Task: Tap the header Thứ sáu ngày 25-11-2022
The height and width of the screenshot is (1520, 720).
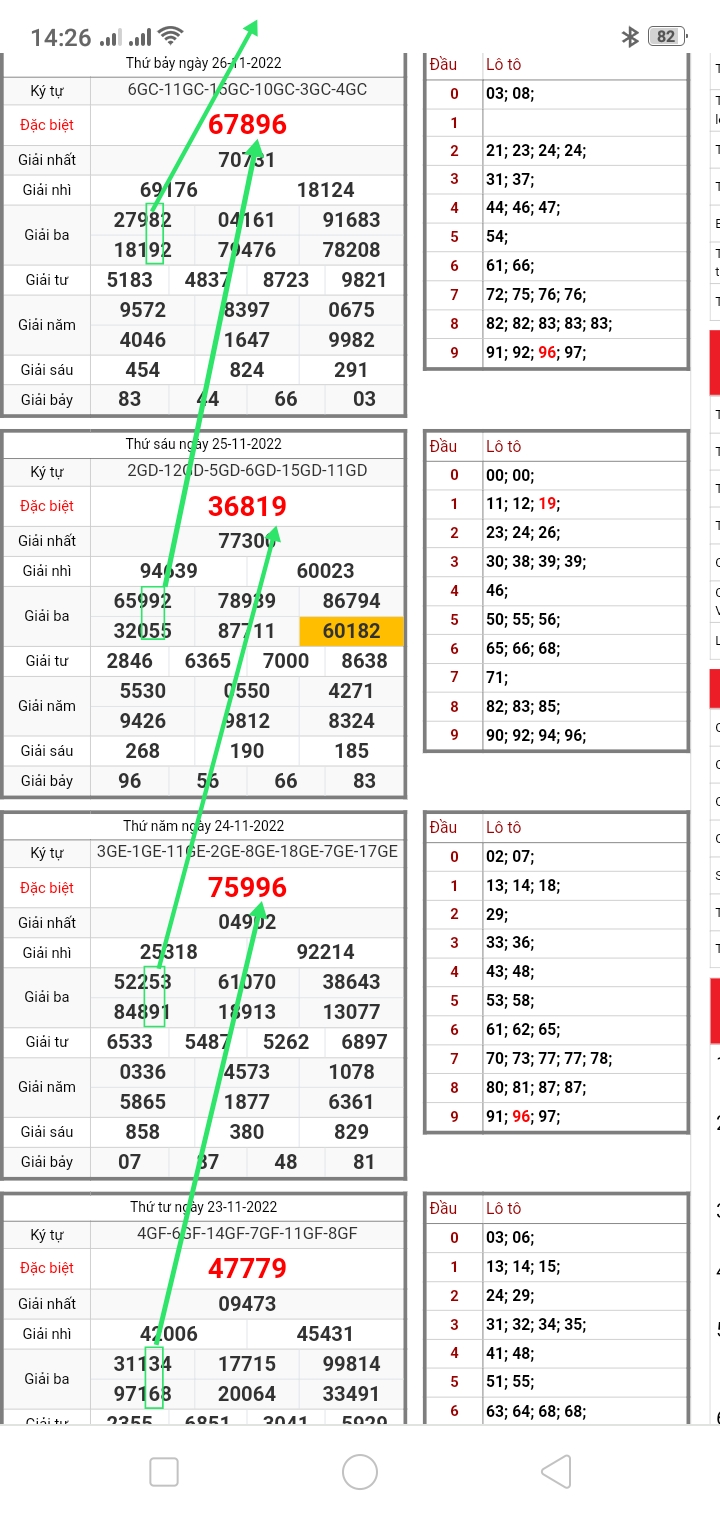Action: click(x=204, y=444)
